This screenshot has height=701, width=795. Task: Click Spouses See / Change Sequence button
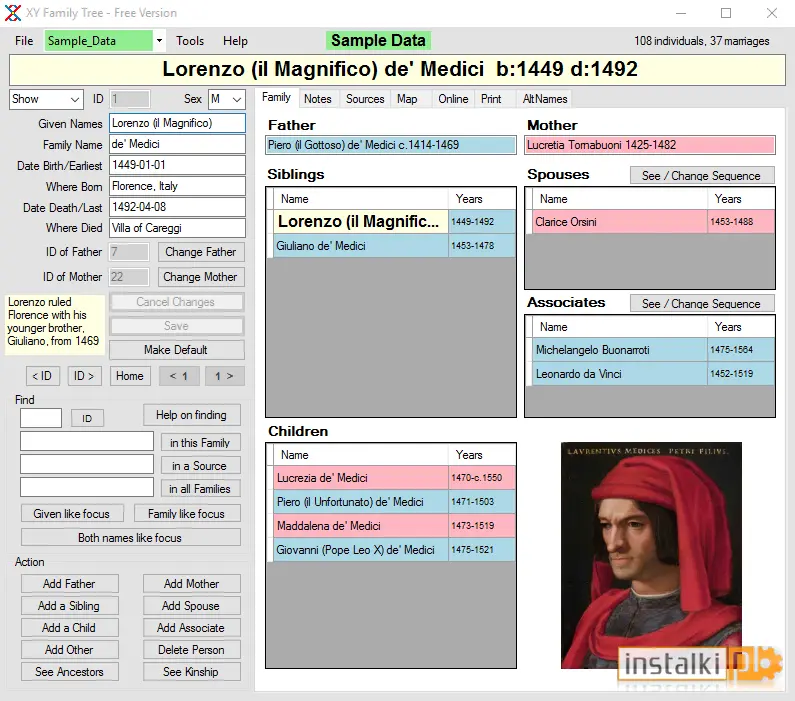click(702, 175)
